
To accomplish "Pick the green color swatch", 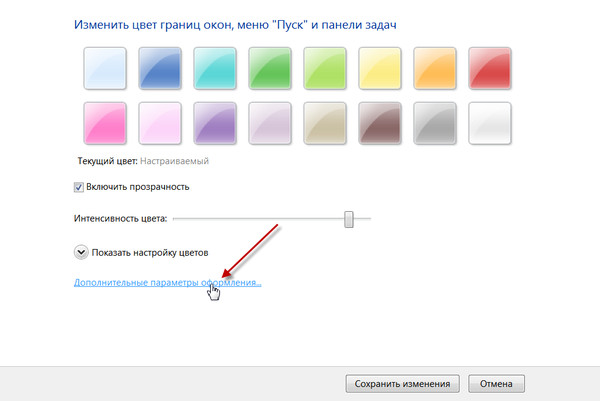I will (x=270, y=68).
